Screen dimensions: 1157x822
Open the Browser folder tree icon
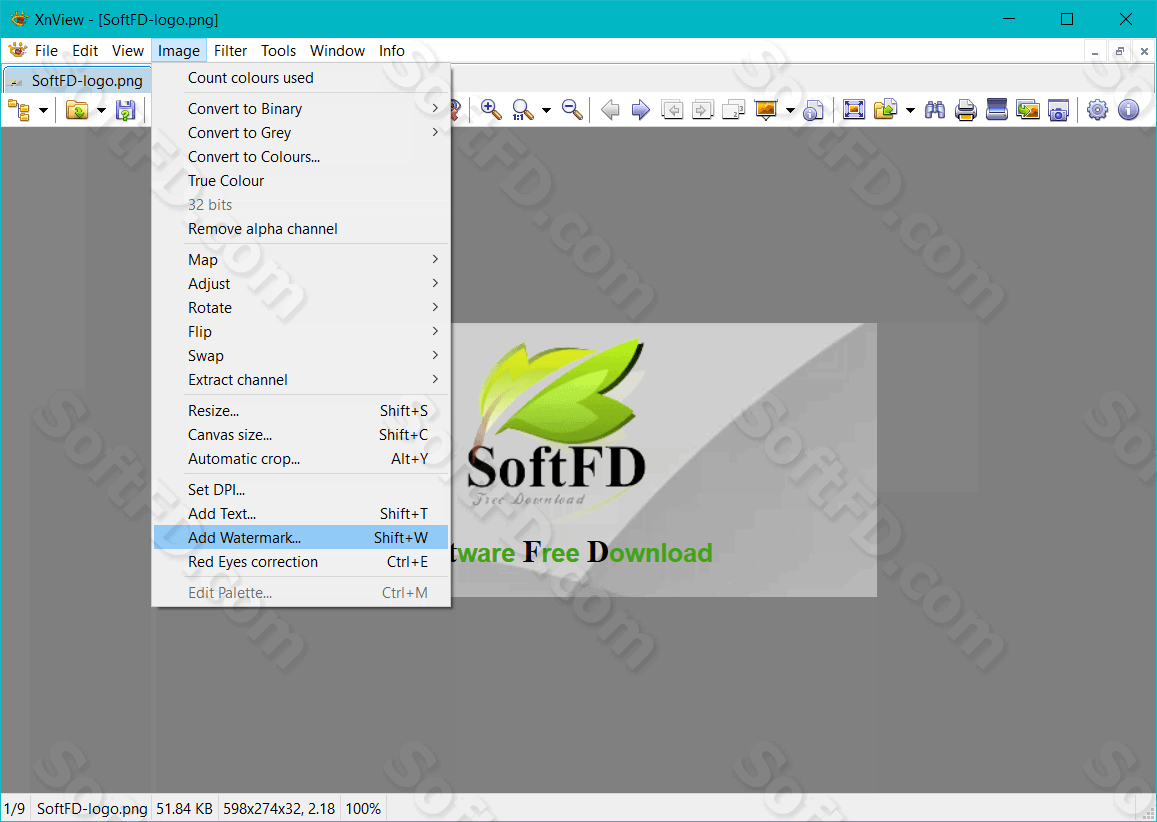pyautogui.click(x=18, y=111)
